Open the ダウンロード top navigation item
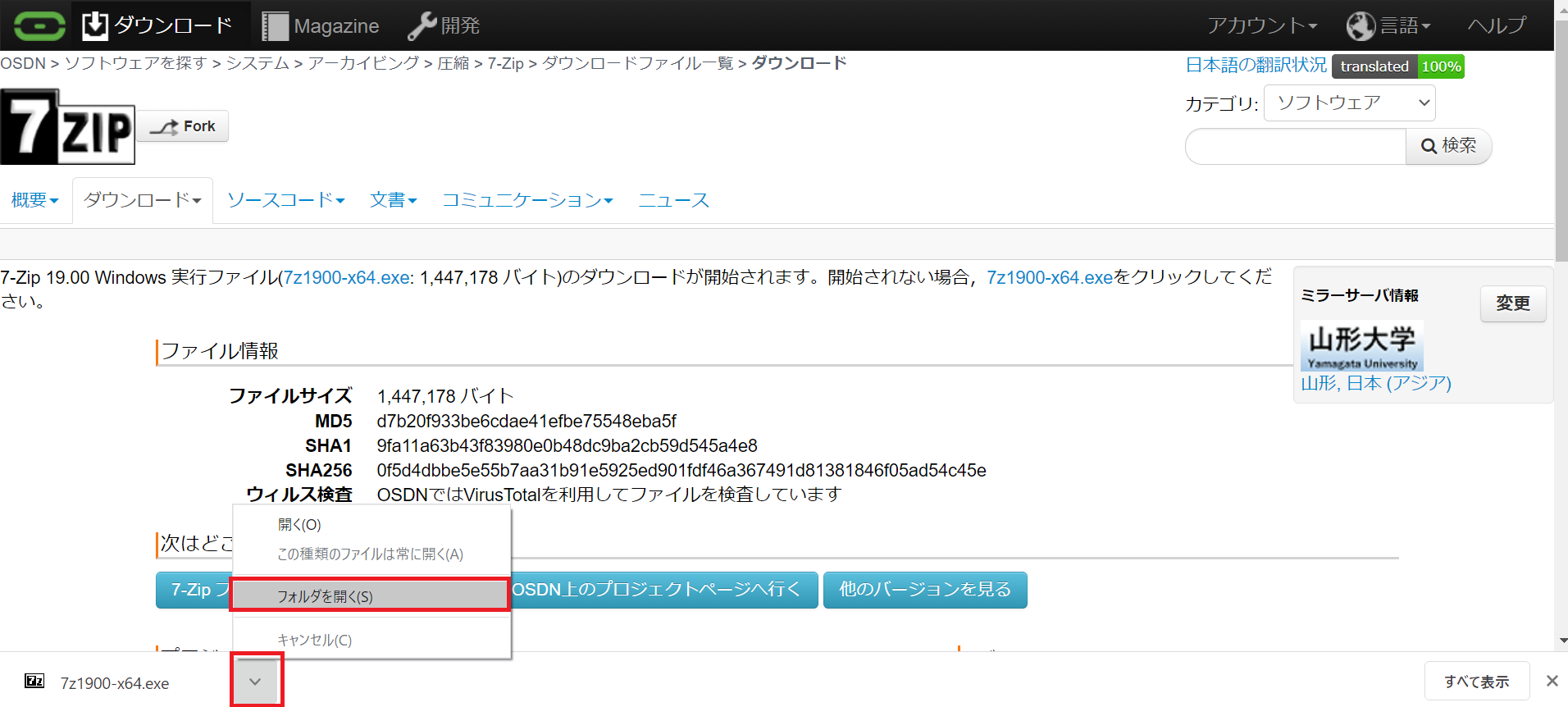Screen dimensions: 1568x707 point(157,25)
